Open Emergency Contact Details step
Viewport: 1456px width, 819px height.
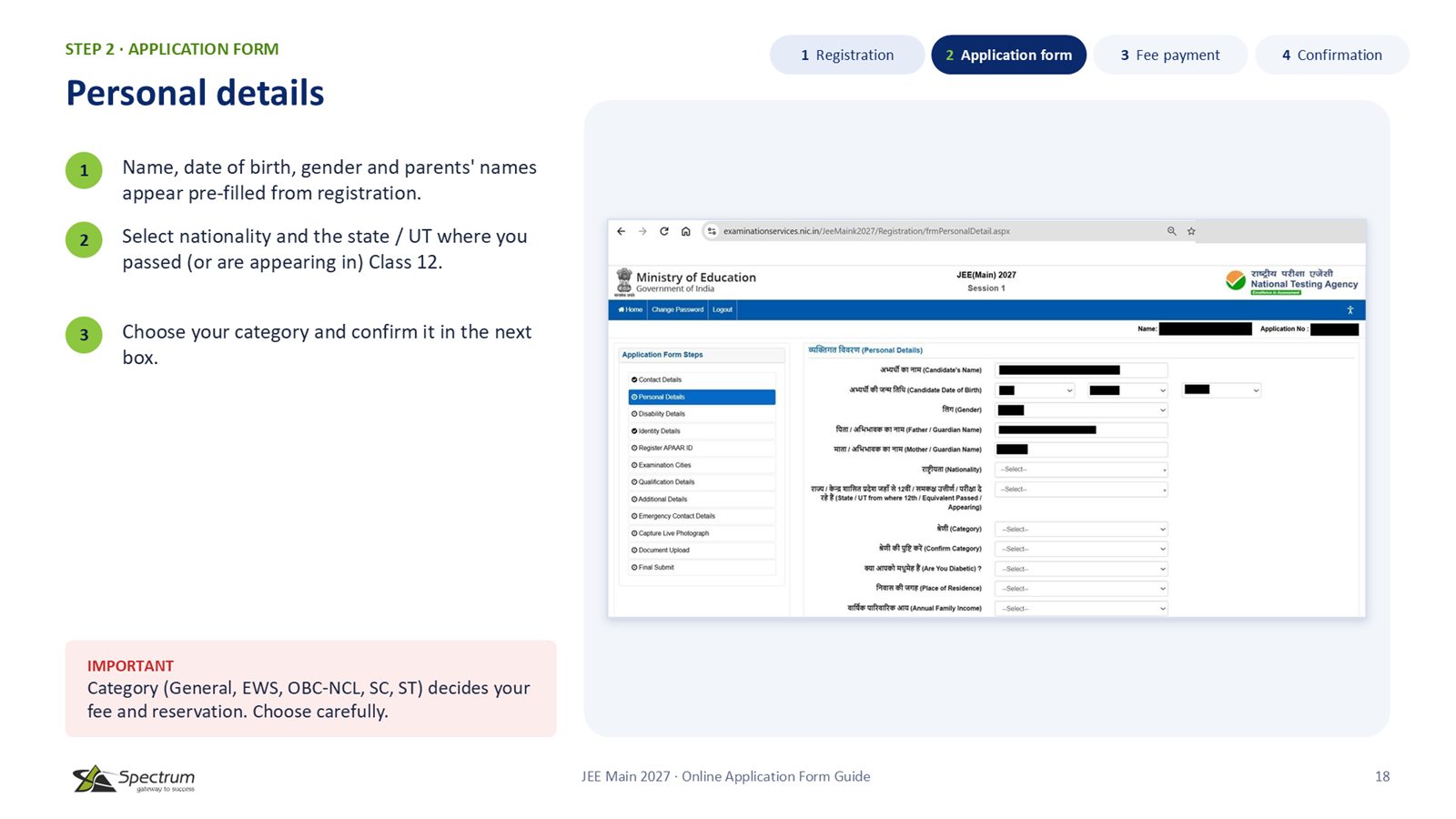pos(702,516)
